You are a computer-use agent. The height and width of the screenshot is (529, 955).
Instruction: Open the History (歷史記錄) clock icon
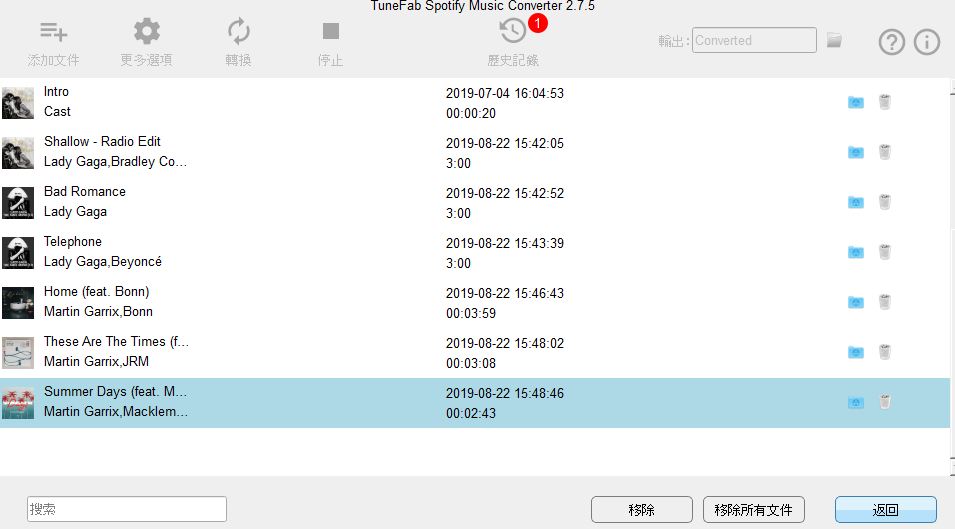(512, 31)
